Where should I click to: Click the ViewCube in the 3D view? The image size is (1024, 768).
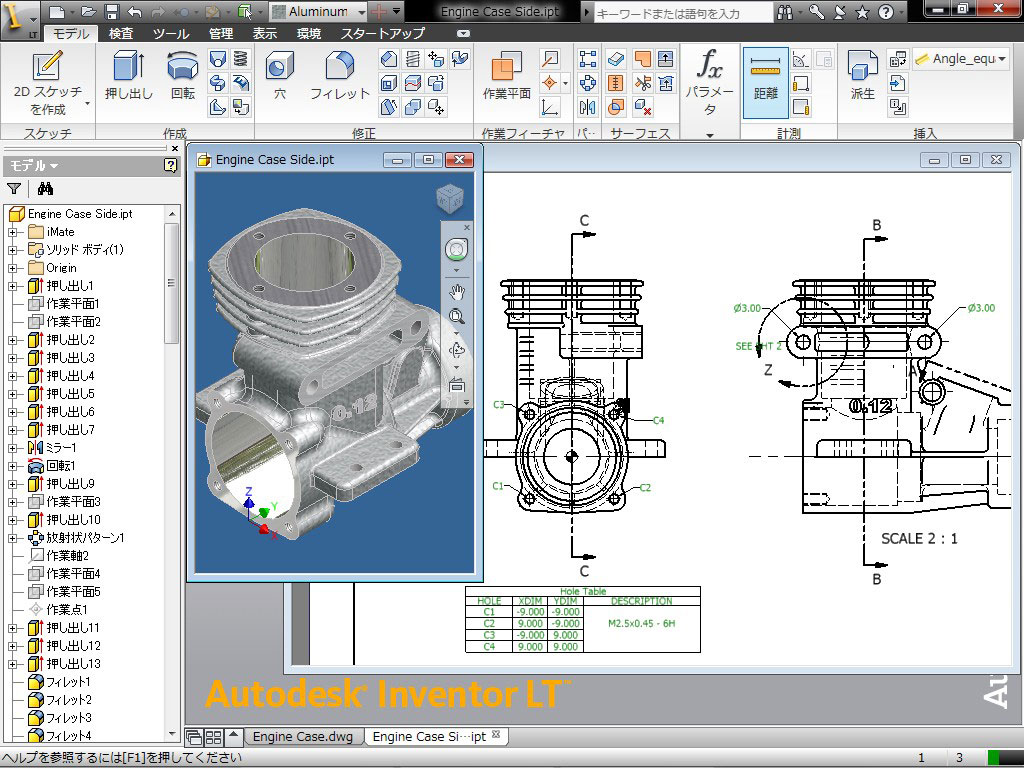(449, 197)
